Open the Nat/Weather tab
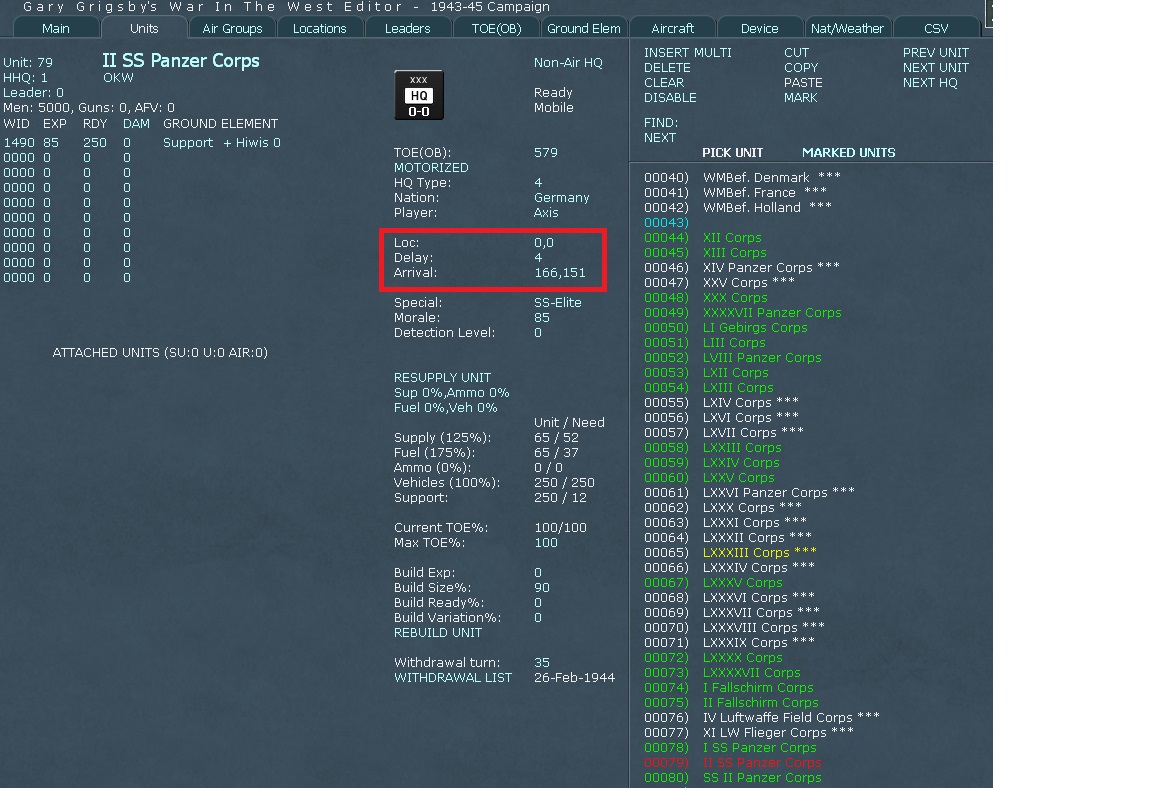The height and width of the screenshot is (788, 1152). [x=847, y=29]
